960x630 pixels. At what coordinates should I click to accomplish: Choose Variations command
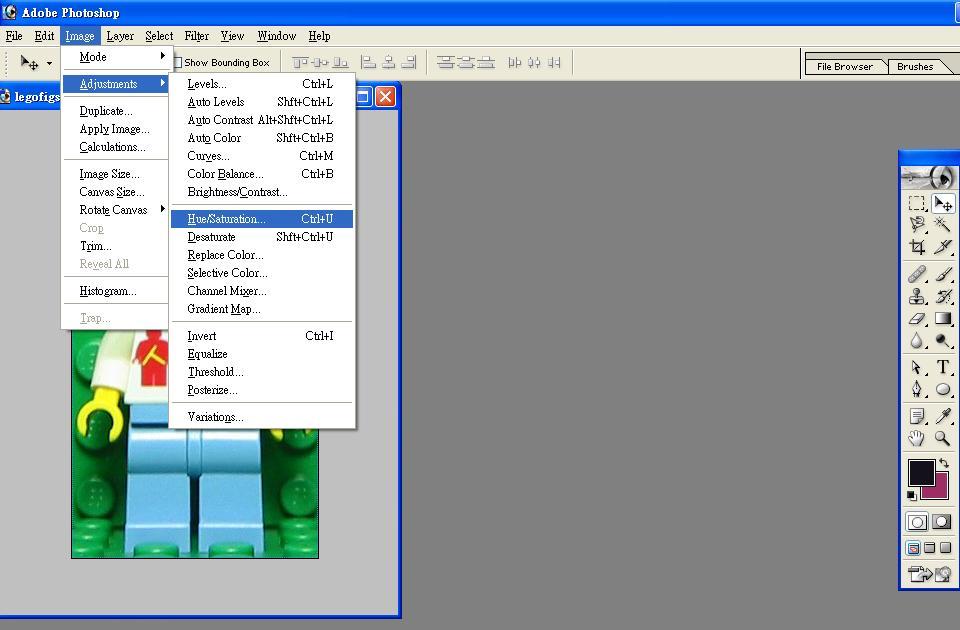pyautogui.click(x=262, y=417)
